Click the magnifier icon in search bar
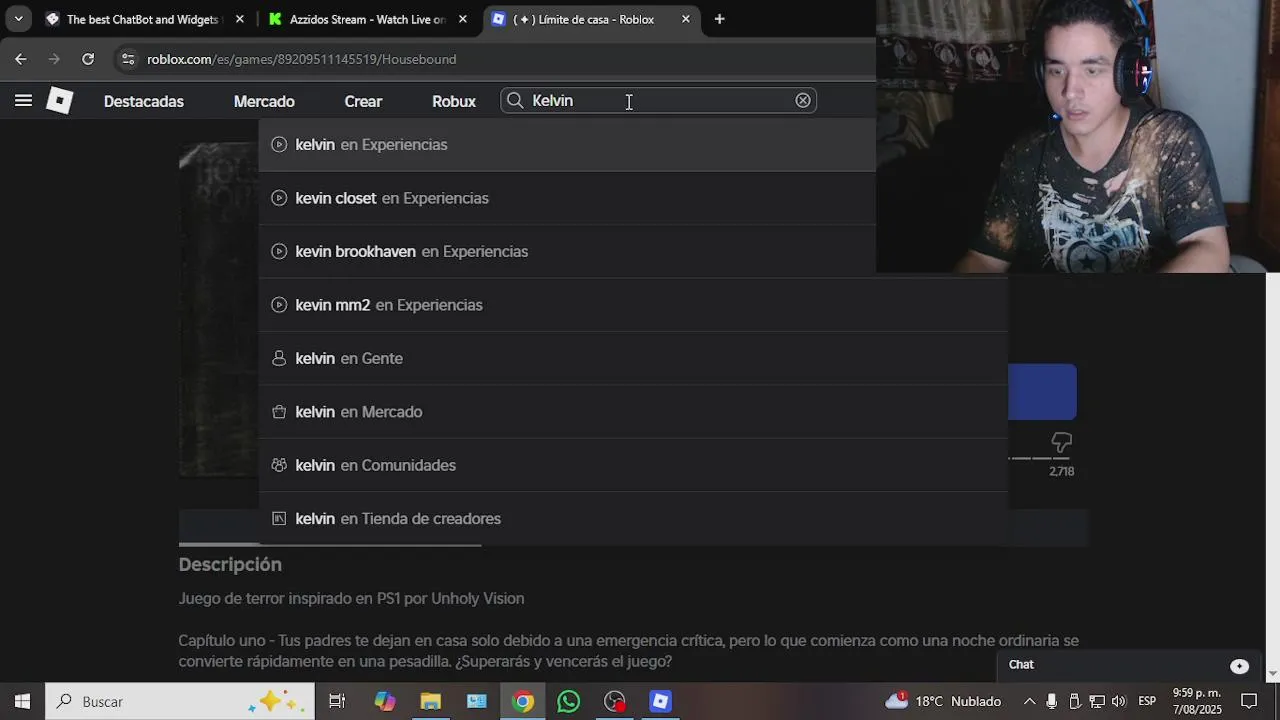Screen dimensions: 1280x720 tap(515, 100)
